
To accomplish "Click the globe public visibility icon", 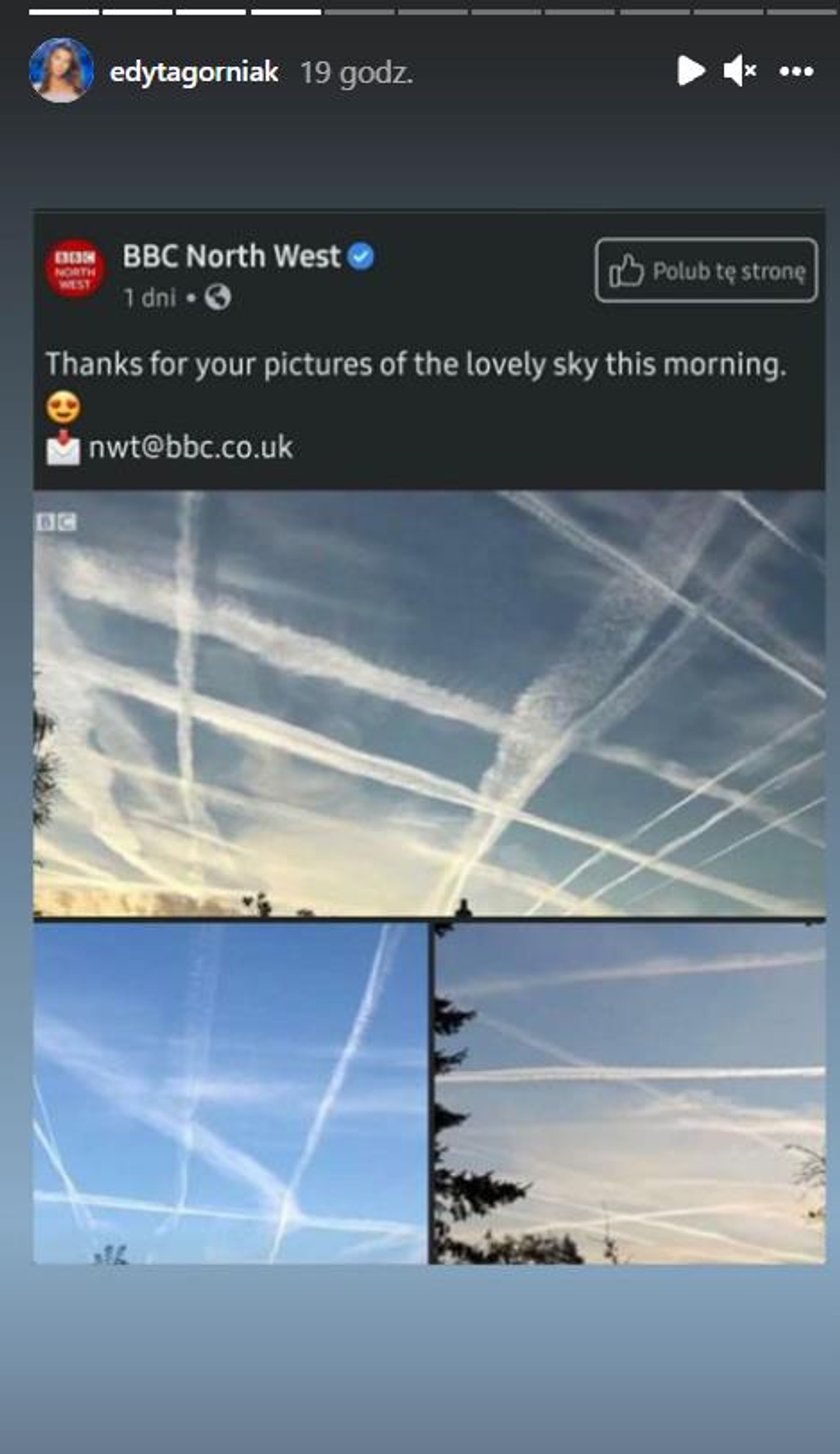I will click(x=218, y=298).
